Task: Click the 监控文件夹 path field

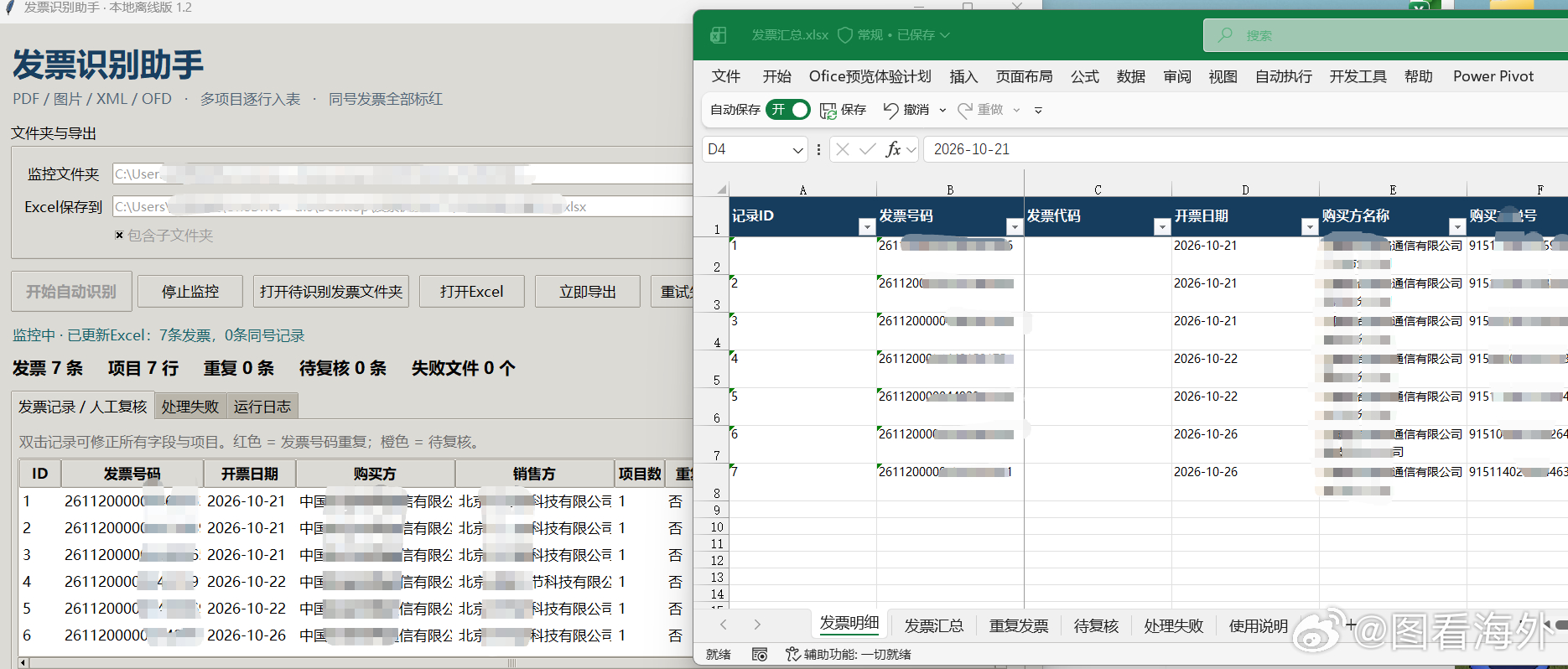Action: (x=402, y=174)
